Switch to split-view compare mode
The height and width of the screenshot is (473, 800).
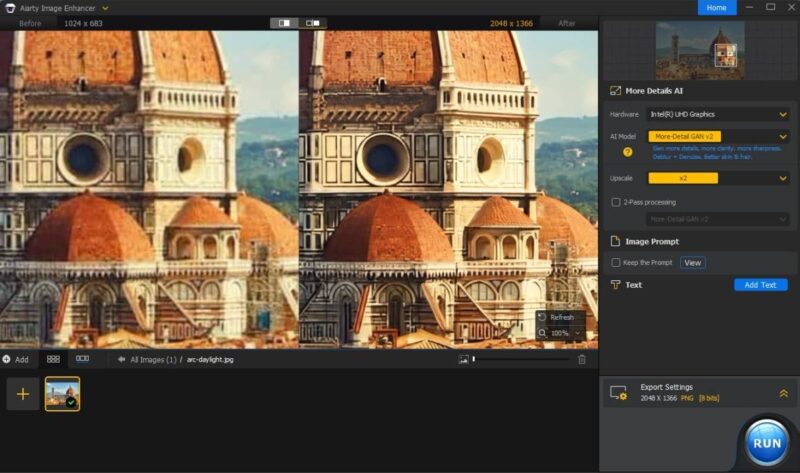click(284, 23)
